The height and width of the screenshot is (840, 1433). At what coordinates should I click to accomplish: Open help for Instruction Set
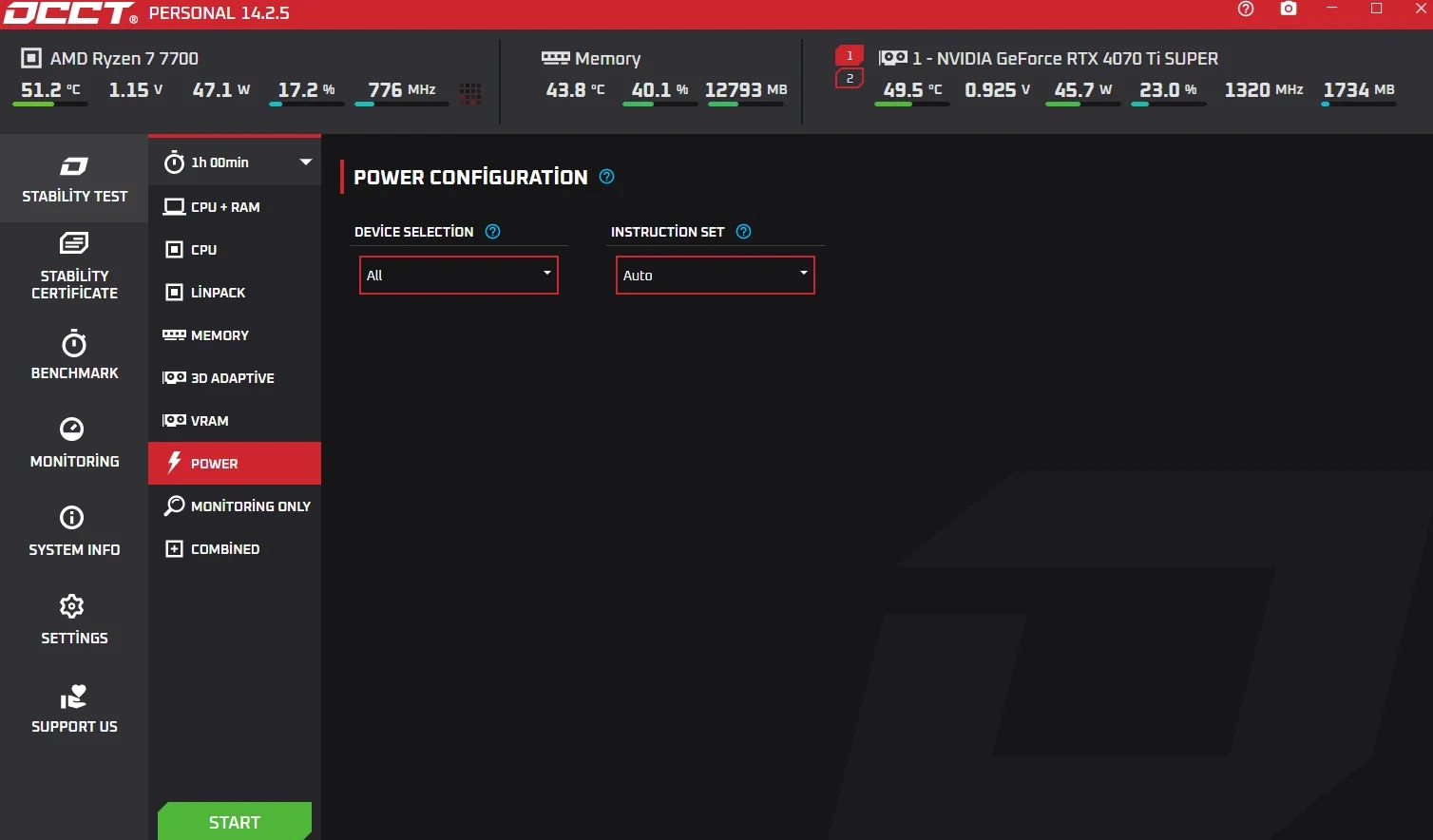(x=744, y=232)
